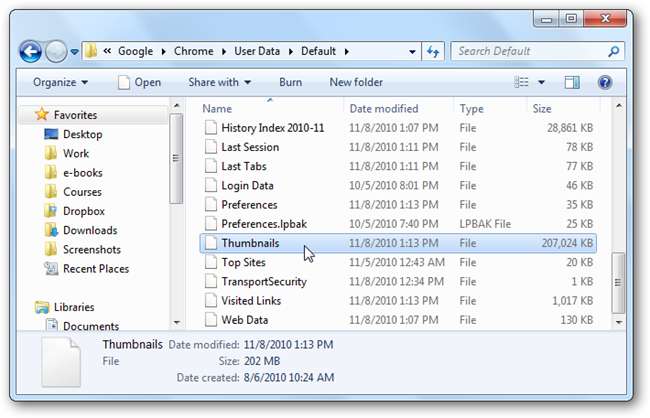Click the Google breadcrumb in address bar

coord(135,51)
